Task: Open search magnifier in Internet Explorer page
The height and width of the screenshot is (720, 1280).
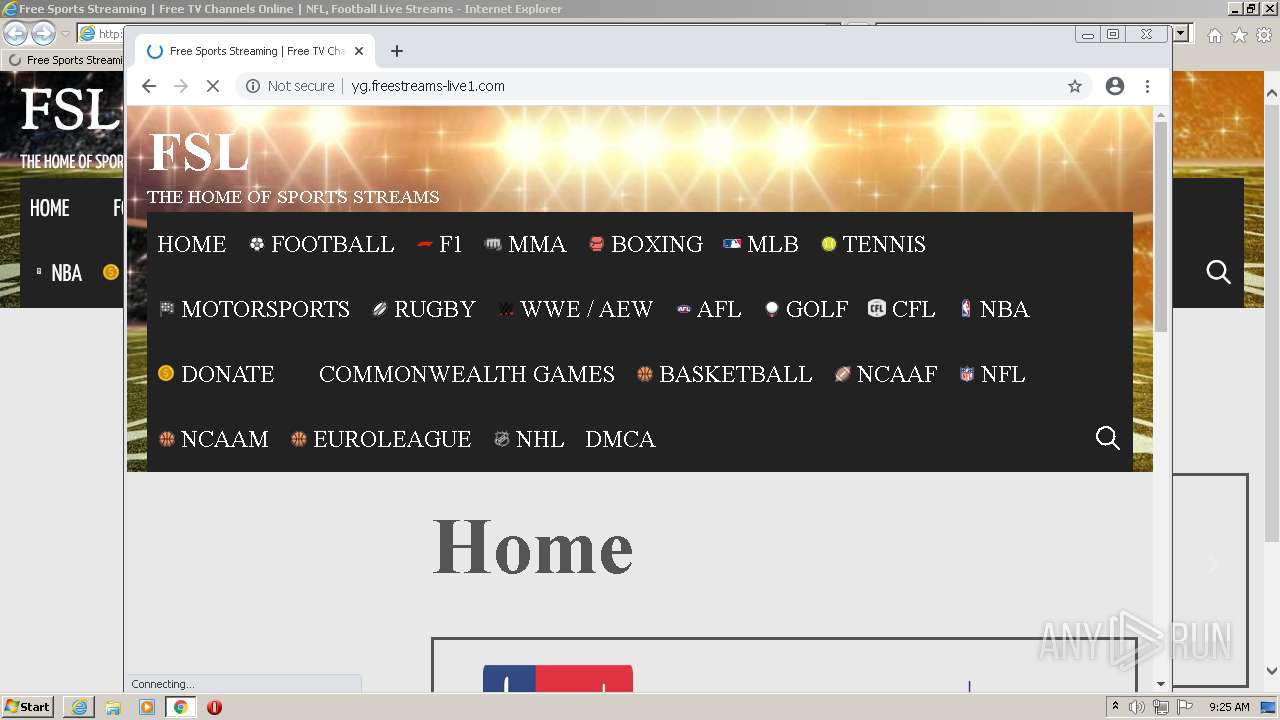Action: (x=1218, y=272)
